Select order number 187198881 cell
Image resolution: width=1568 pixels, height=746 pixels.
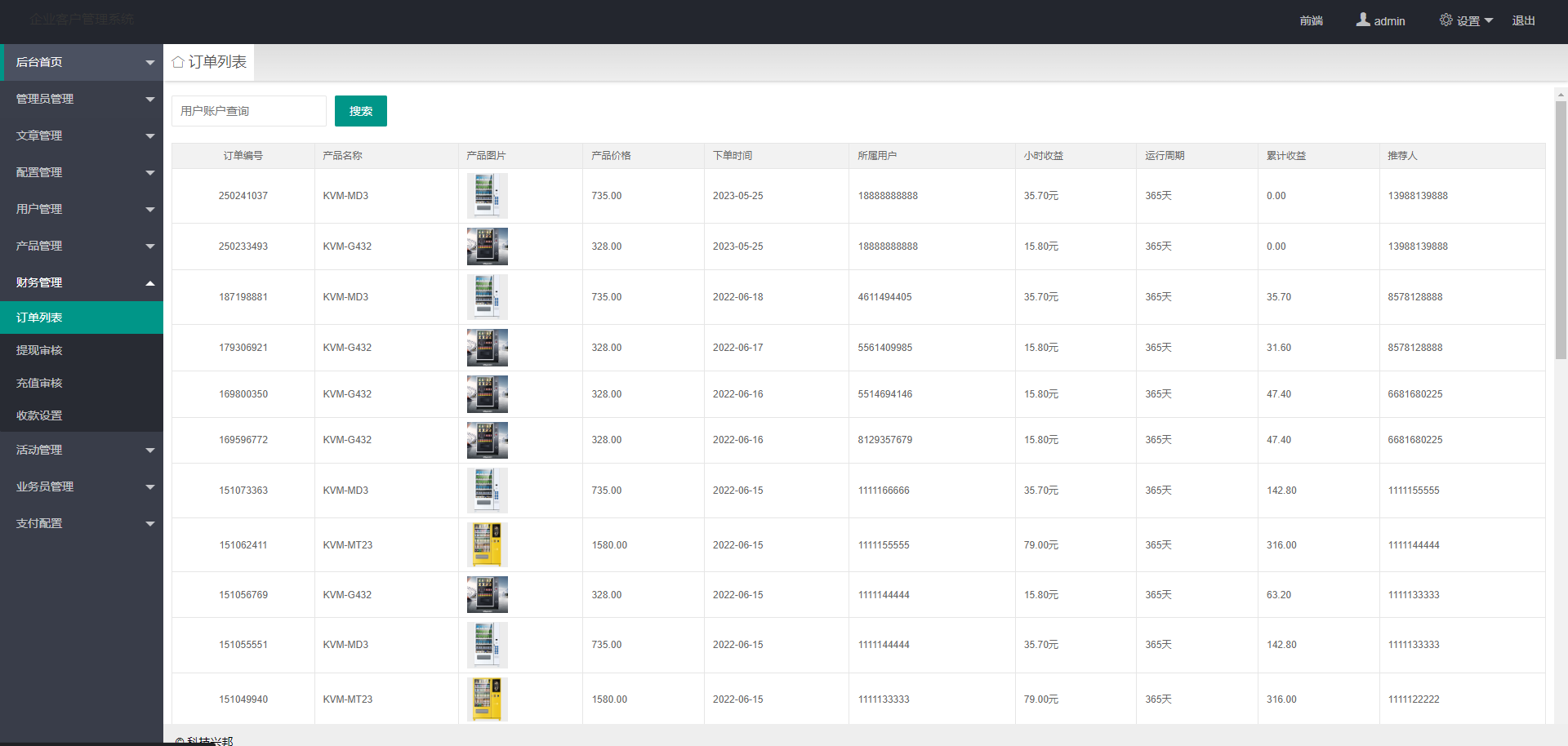[x=243, y=297]
